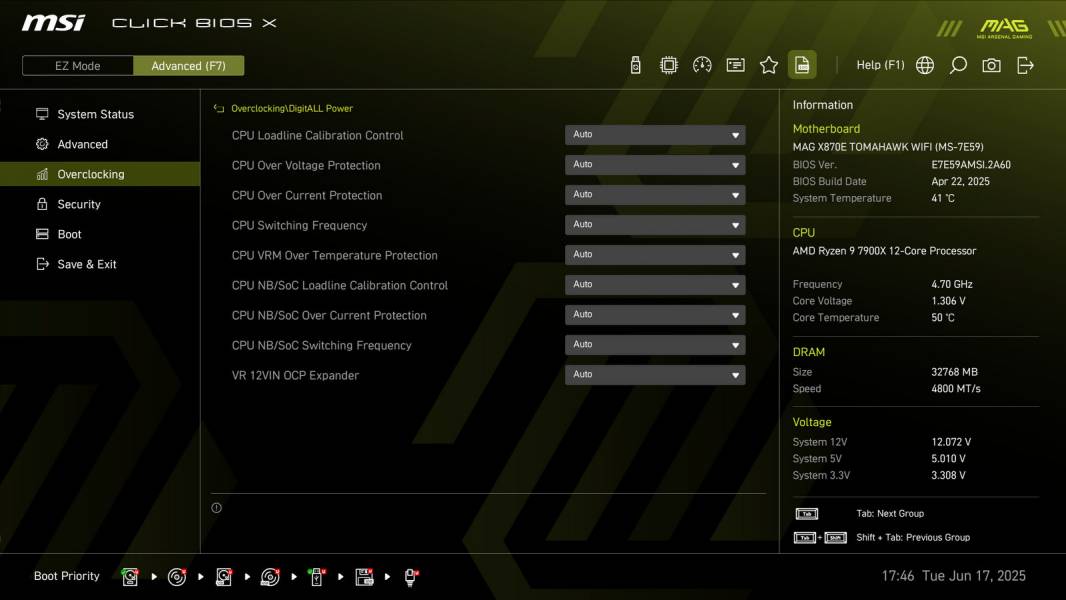
Task: Click the highlighted document icon in toolbar
Action: [802, 65]
